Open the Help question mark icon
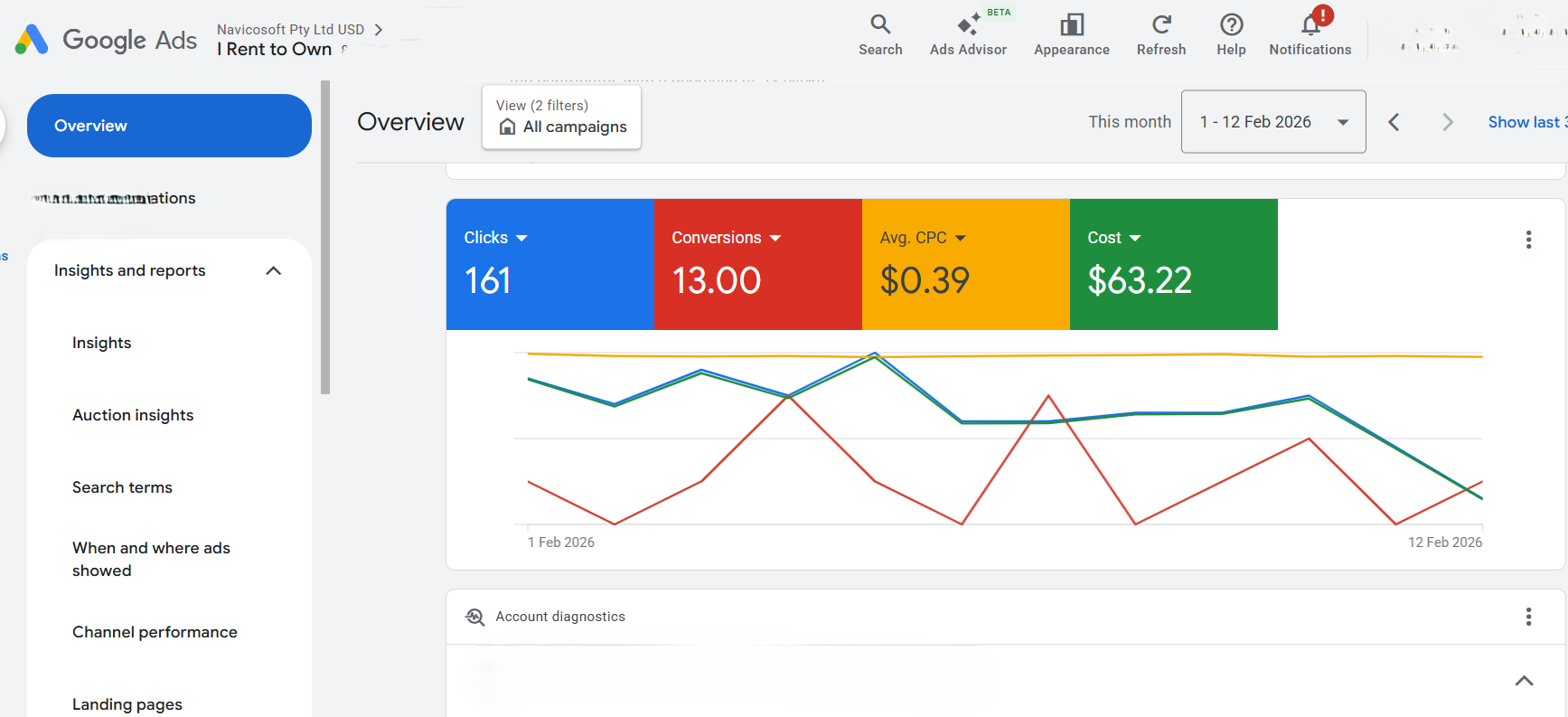This screenshot has width=1568, height=717. click(x=1231, y=25)
